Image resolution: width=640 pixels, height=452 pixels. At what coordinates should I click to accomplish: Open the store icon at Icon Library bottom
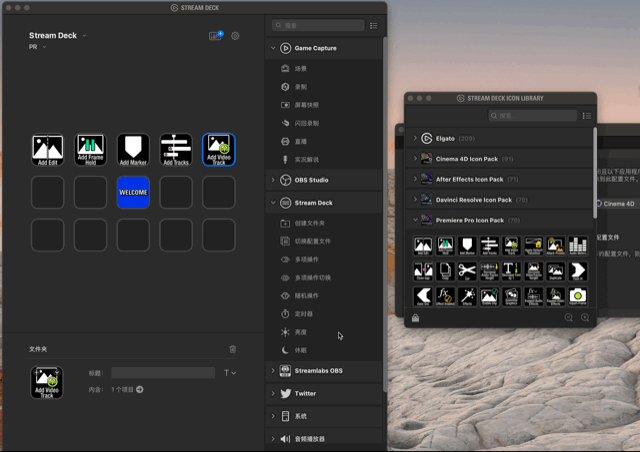pos(416,318)
